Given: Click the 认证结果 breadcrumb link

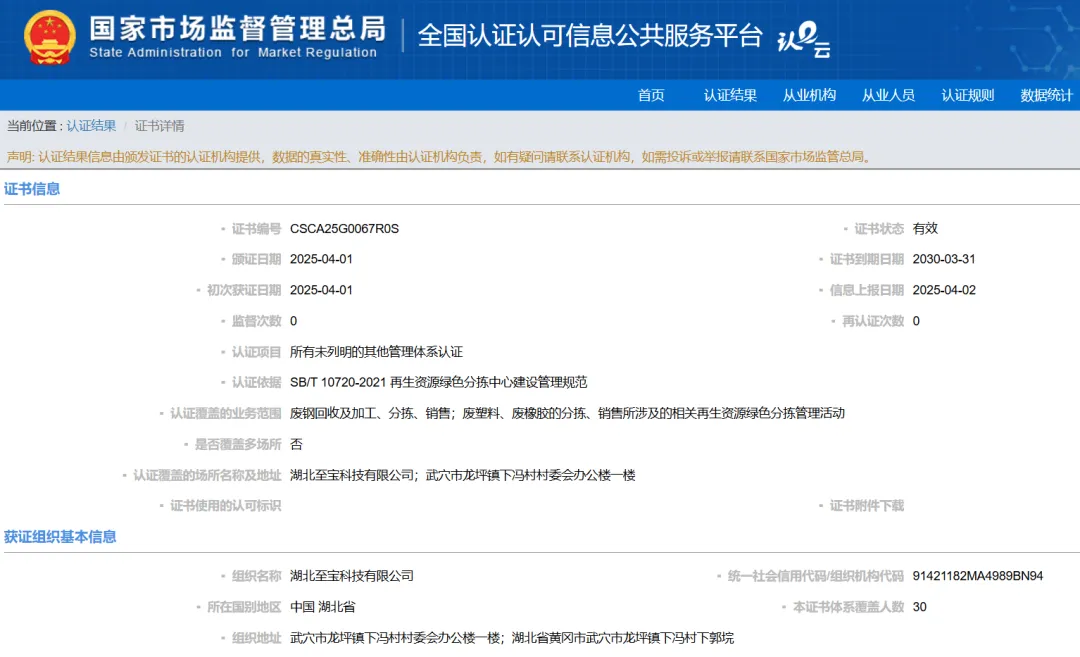Looking at the screenshot, I should pos(91,126).
